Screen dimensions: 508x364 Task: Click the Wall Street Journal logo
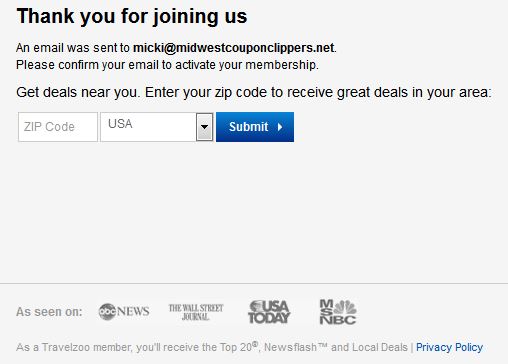(196, 312)
